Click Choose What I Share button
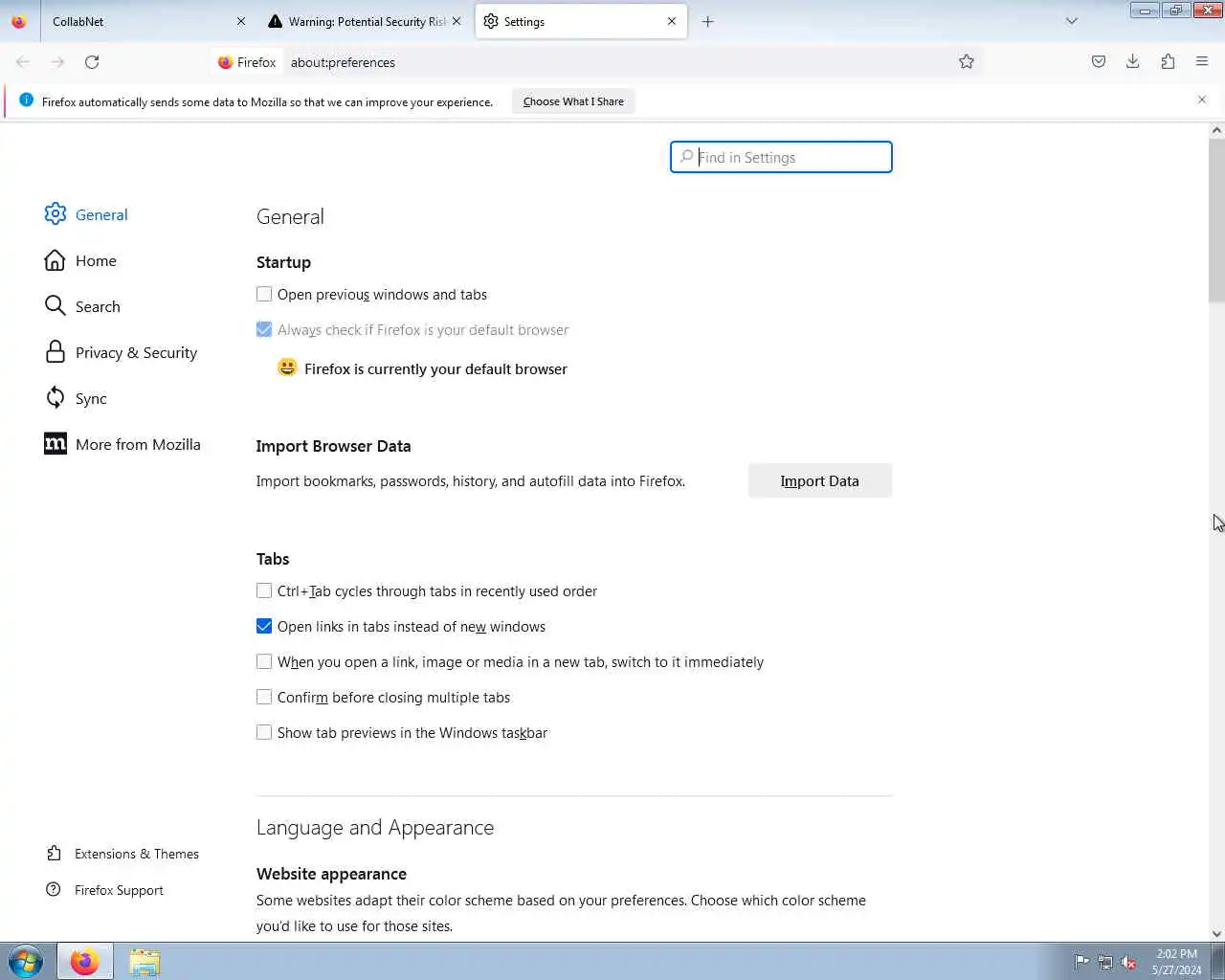 tap(573, 101)
